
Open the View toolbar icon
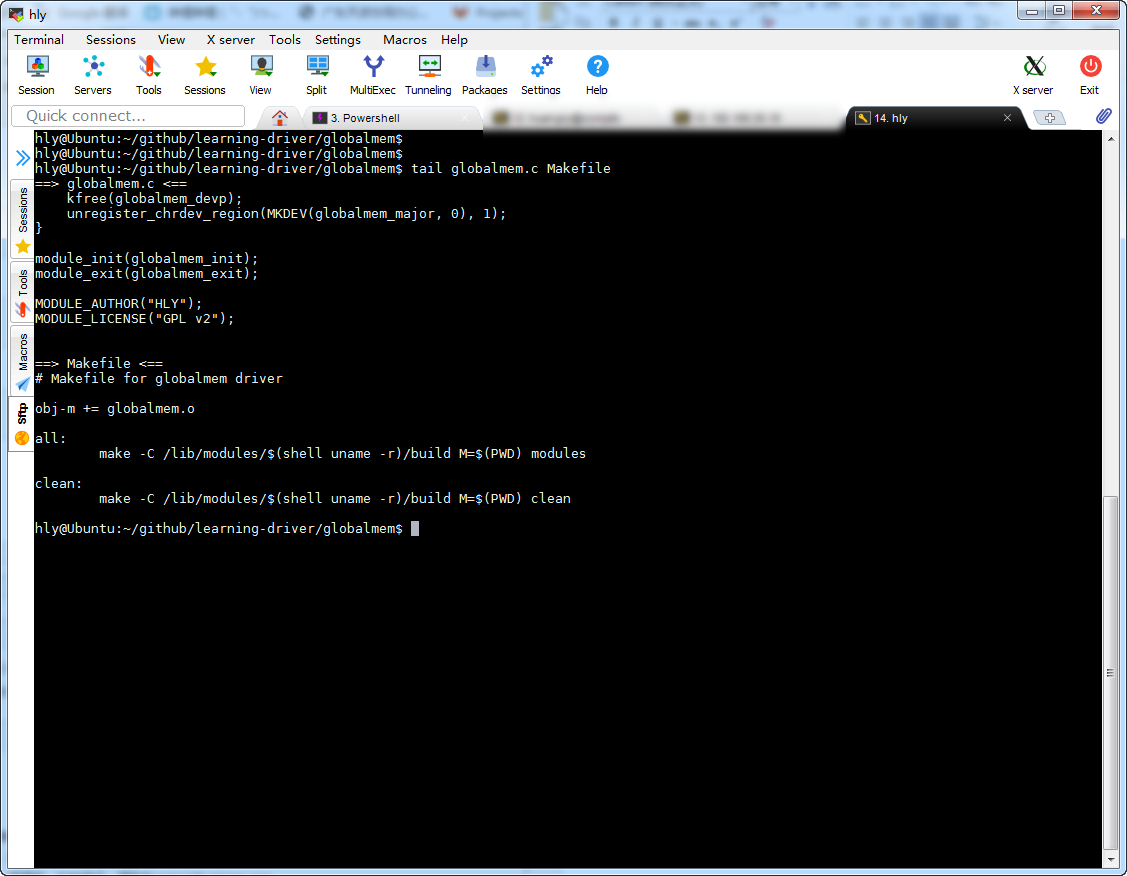click(x=260, y=75)
